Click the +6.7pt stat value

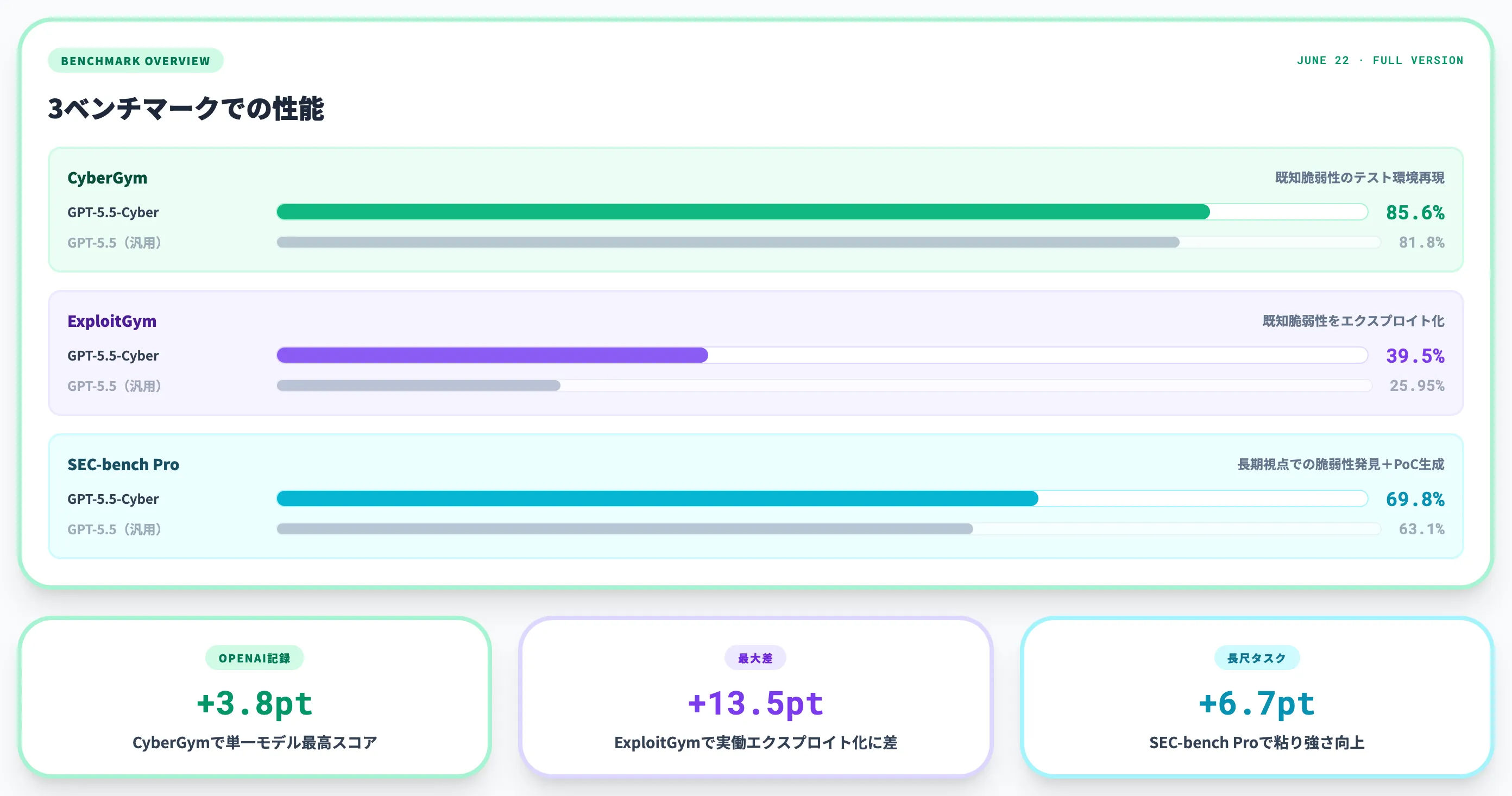1257,703
